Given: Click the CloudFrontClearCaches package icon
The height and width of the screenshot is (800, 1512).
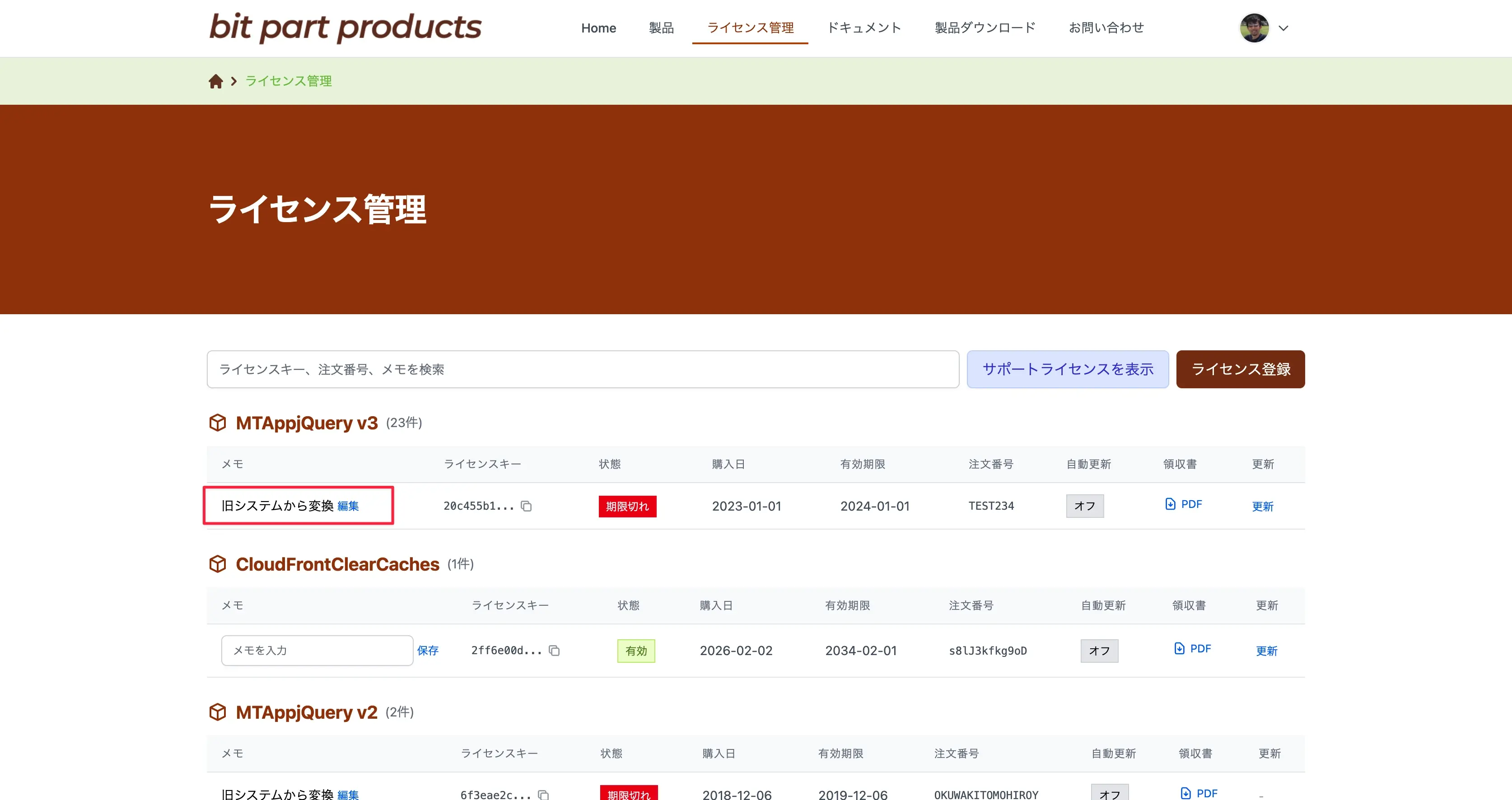Looking at the screenshot, I should tap(218, 564).
